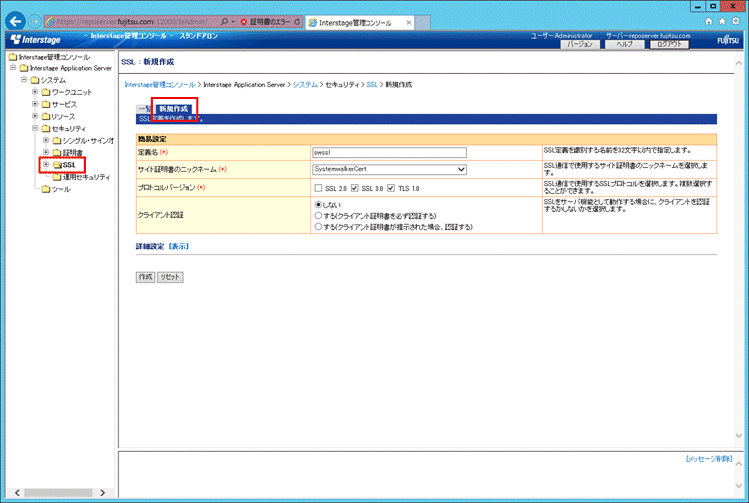Show detailed settings via [表示] link
Screen dimensions: 749x503
(x=179, y=246)
